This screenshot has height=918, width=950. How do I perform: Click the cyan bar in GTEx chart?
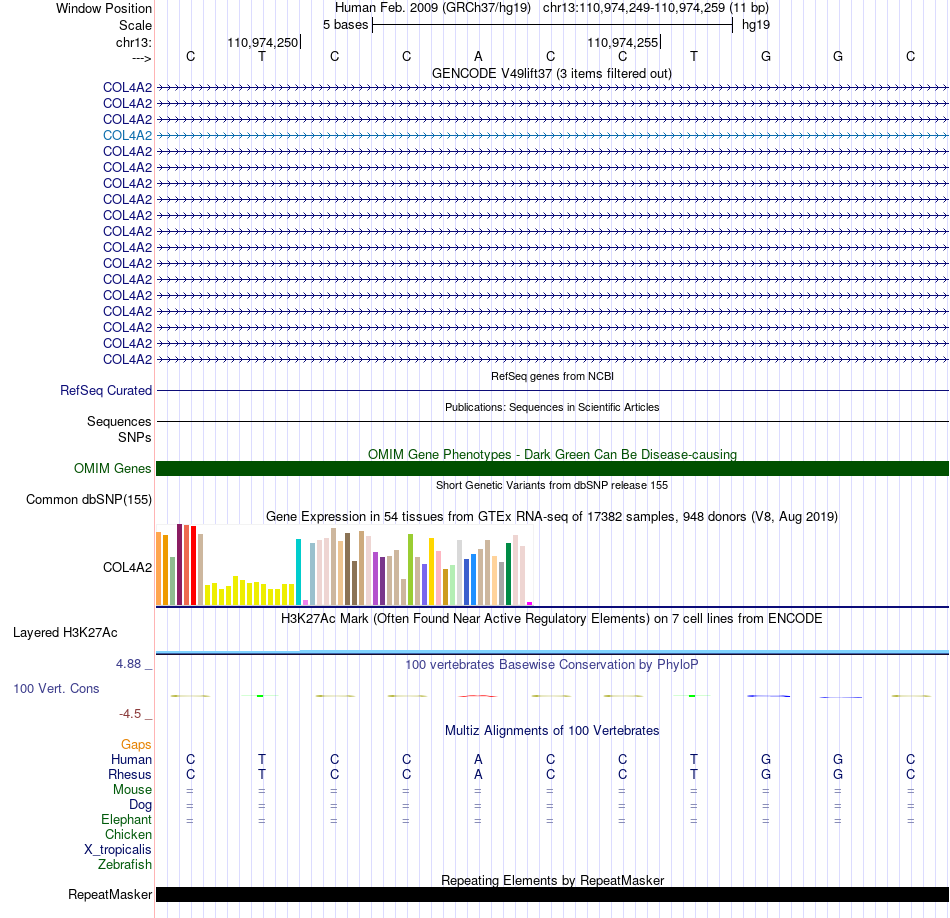click(x=298, y=571)
